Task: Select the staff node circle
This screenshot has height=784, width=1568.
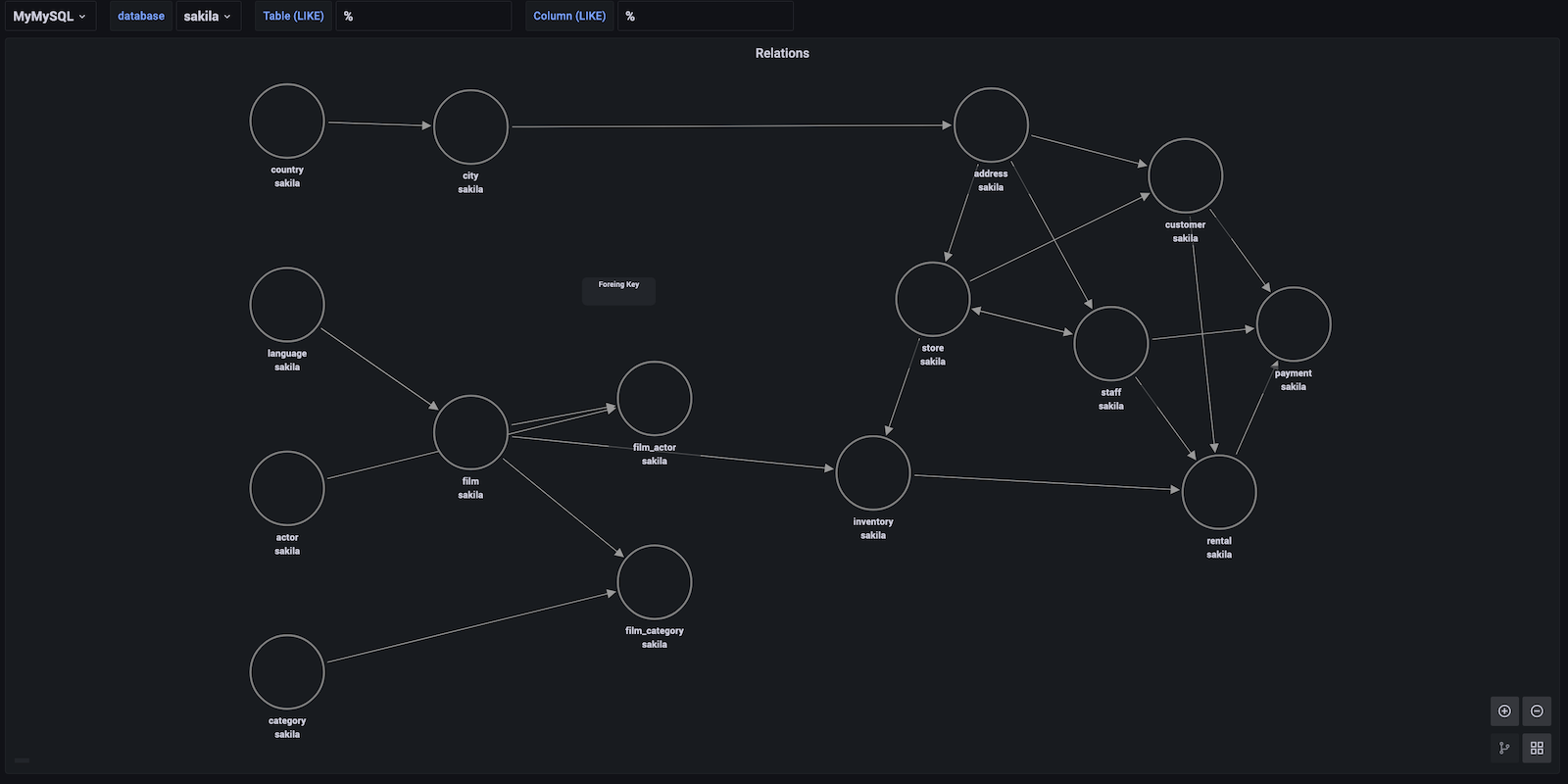Action: tap(1111, 344)
